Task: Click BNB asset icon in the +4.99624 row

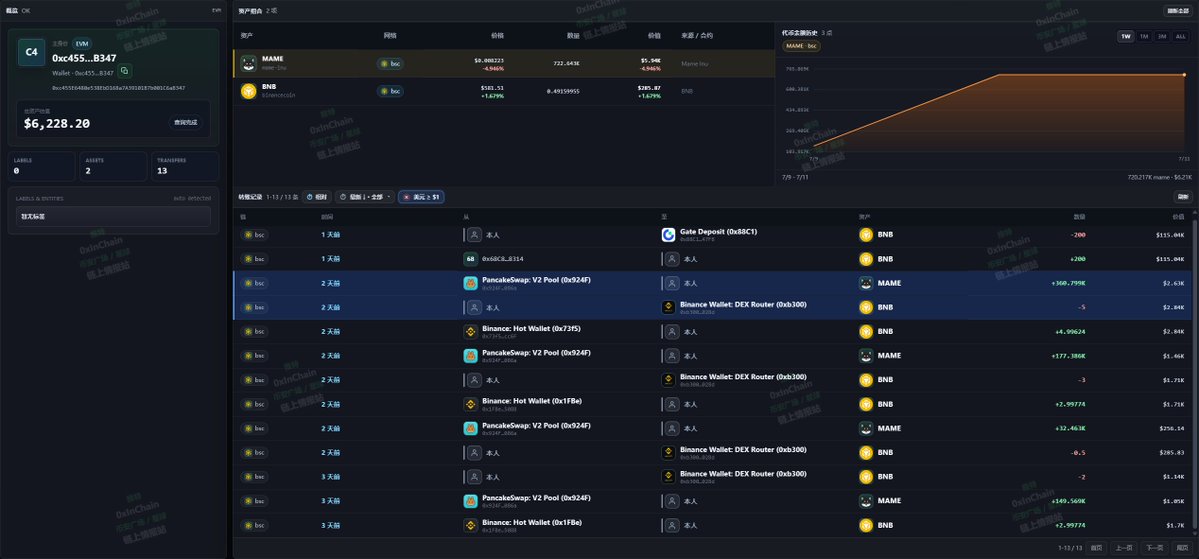Action: 866,332
